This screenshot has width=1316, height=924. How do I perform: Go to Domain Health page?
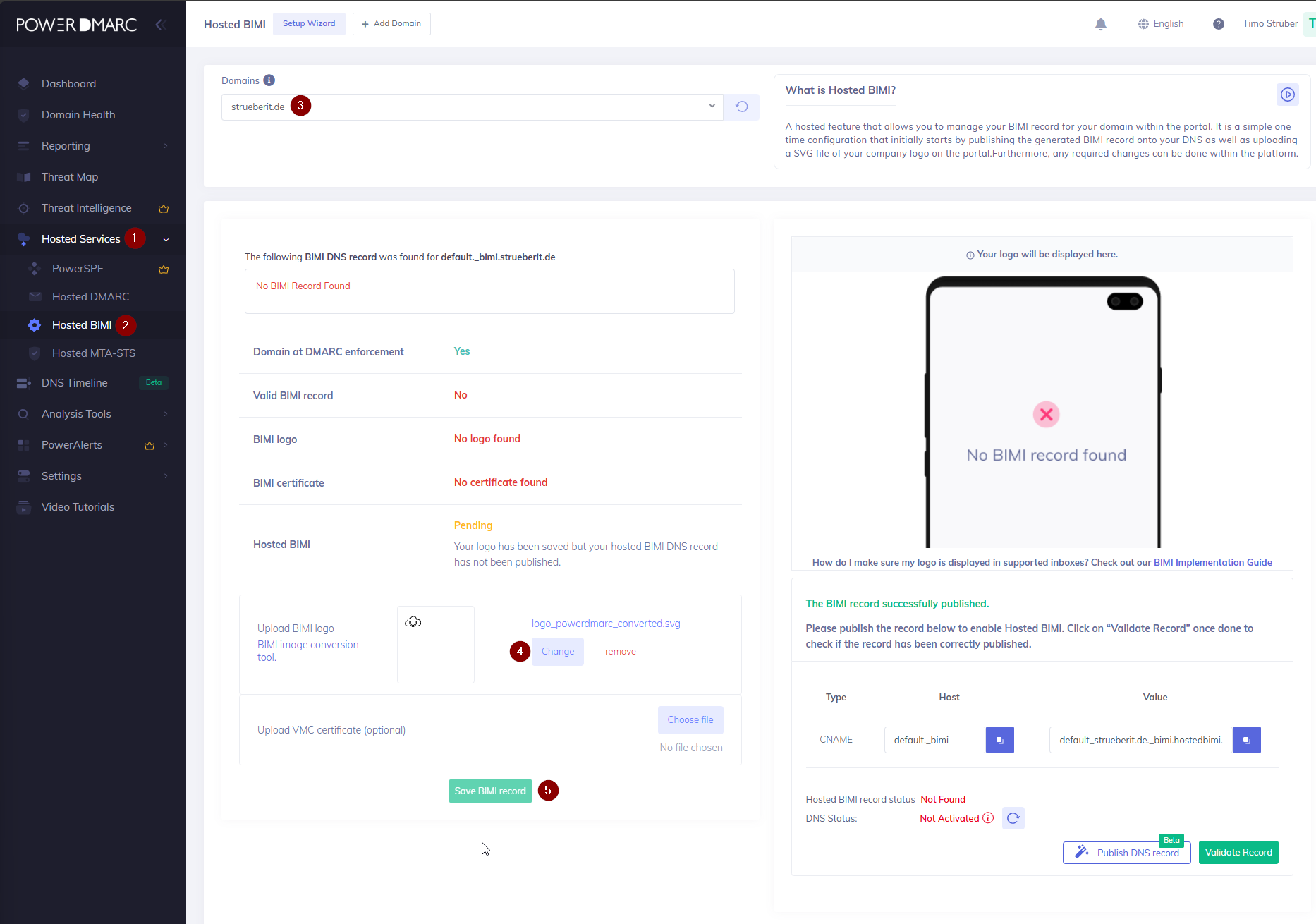tap(78, 115)
